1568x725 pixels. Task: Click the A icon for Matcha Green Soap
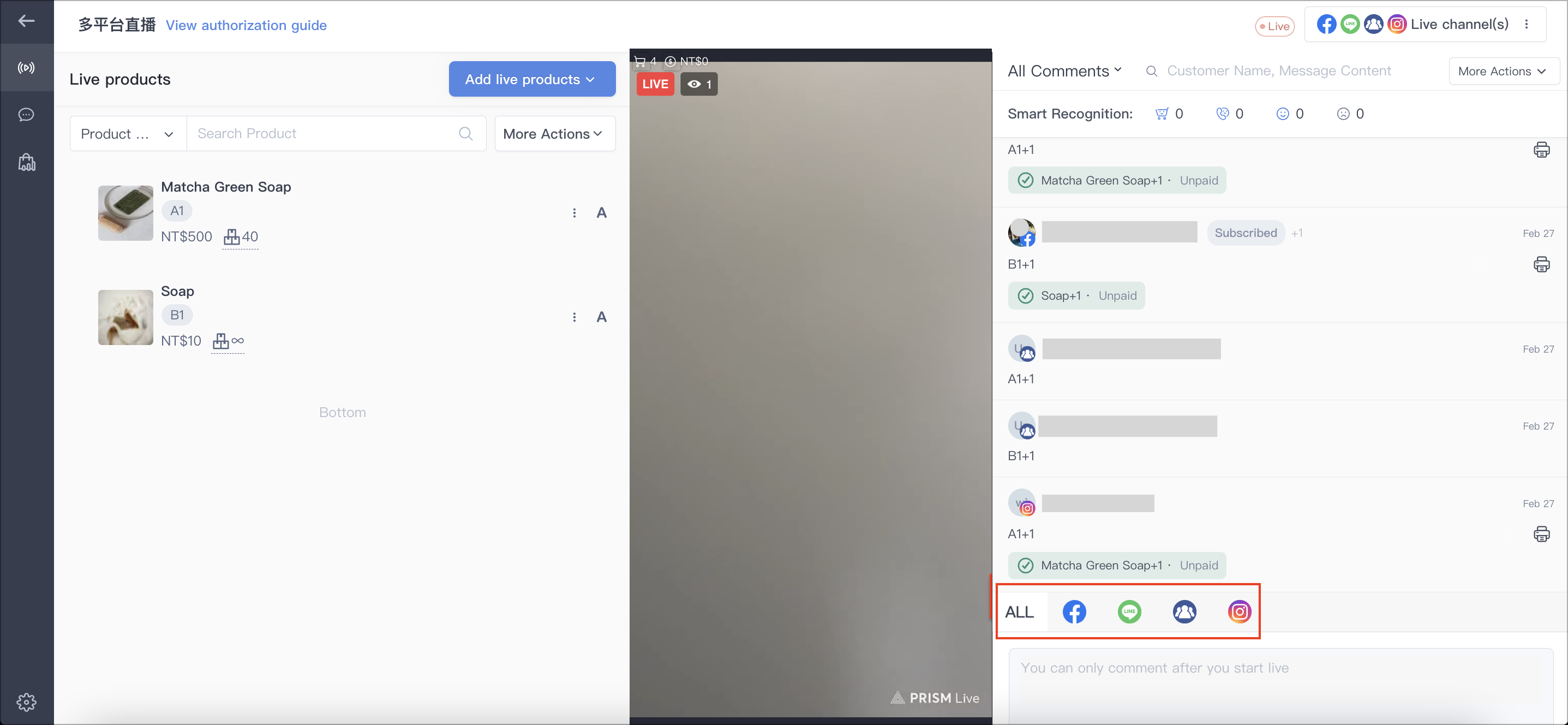point(601,212)
